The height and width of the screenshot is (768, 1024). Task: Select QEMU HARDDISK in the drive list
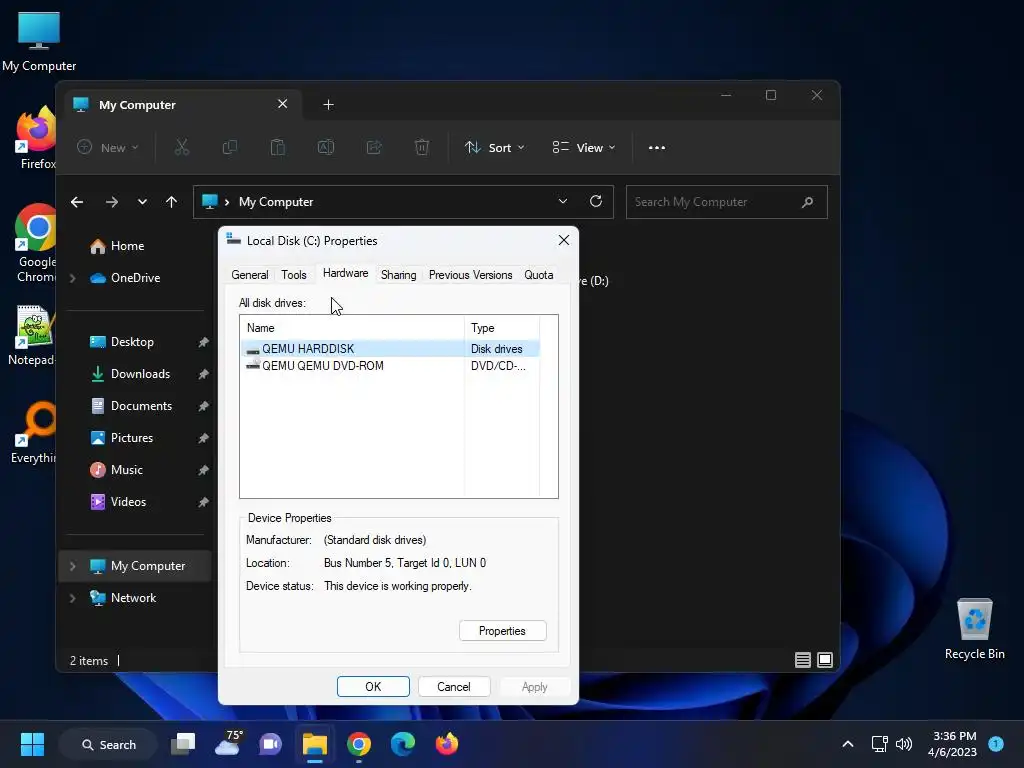tap(391, 349)
